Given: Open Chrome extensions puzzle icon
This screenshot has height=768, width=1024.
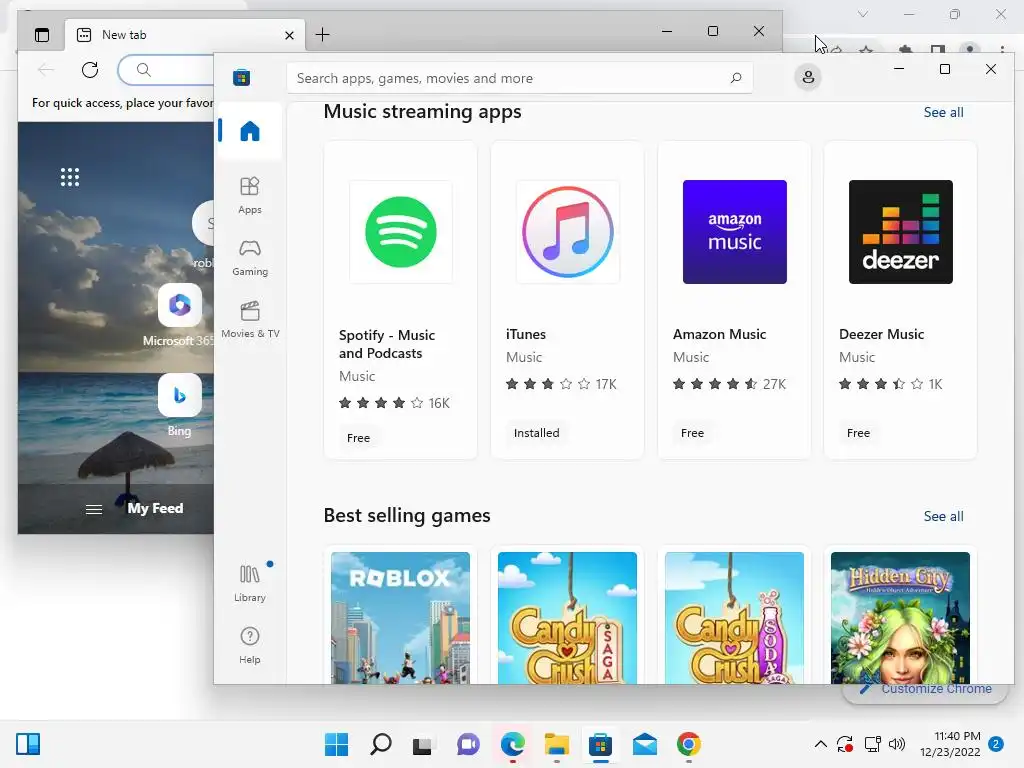Looking at the screenshot, I should [x=905, y=49].
